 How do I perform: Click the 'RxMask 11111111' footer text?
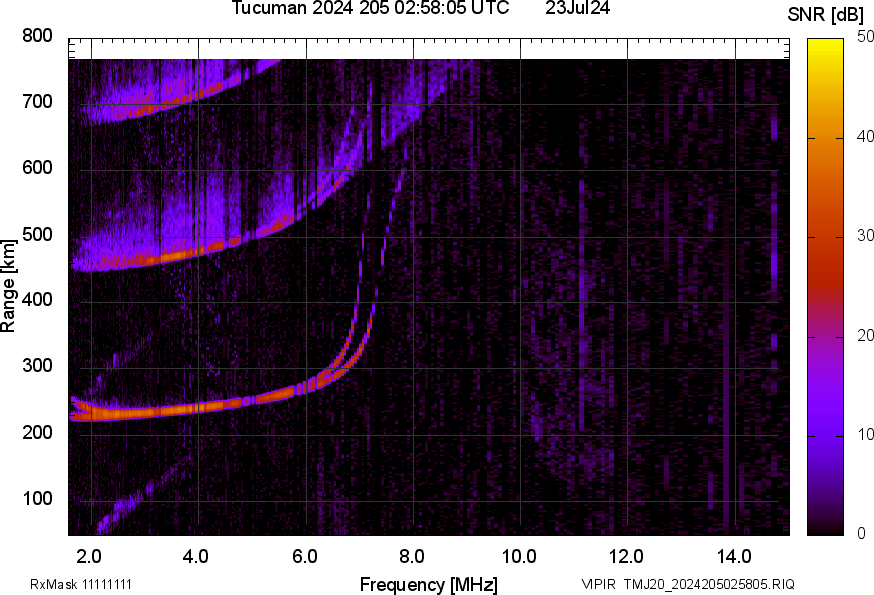(x=81, y=584)
